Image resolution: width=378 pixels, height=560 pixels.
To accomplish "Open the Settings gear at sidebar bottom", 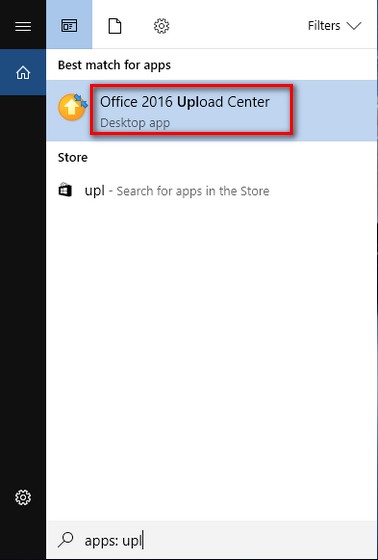I will 23,497.
